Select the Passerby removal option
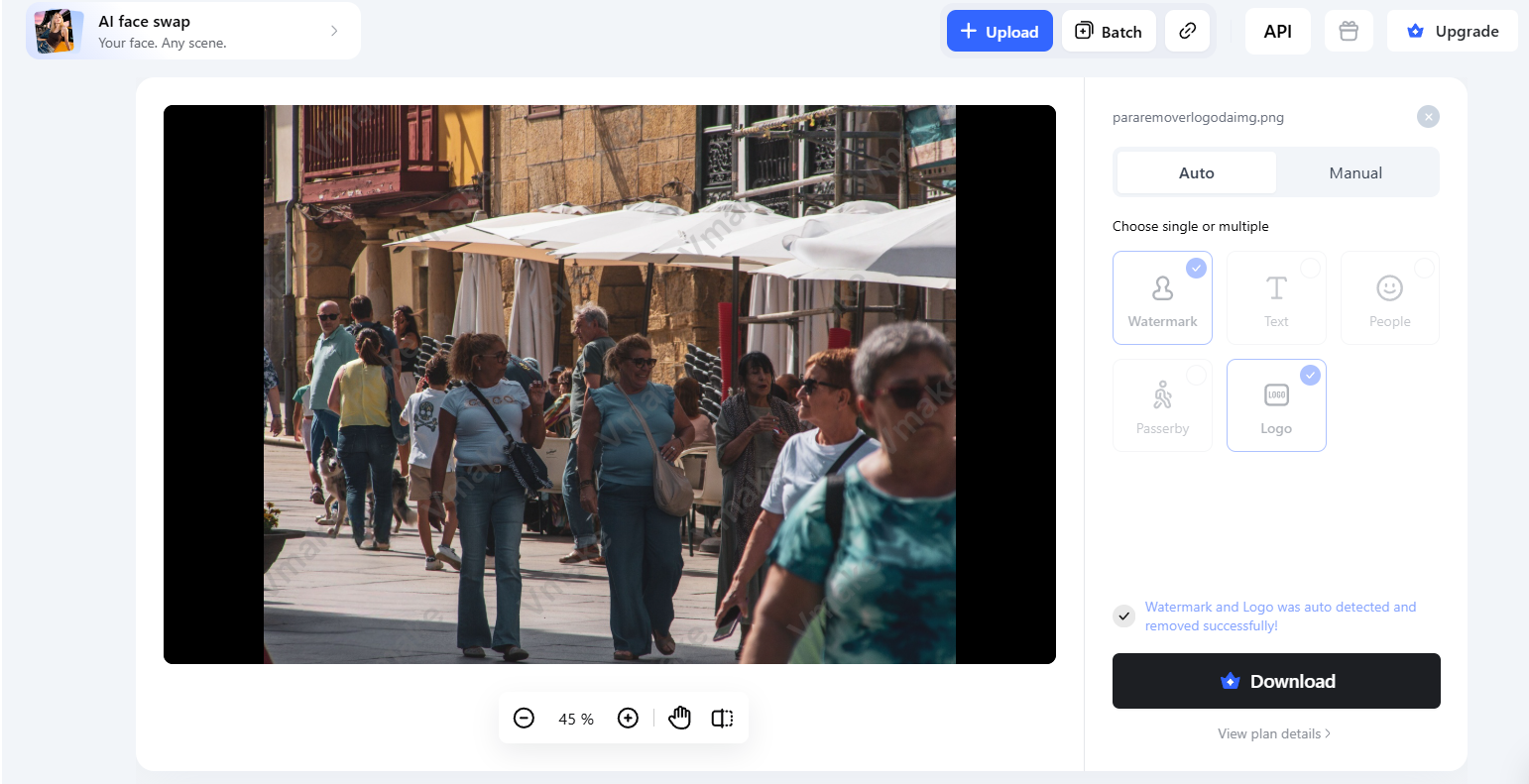 [x=1162, y=405]
